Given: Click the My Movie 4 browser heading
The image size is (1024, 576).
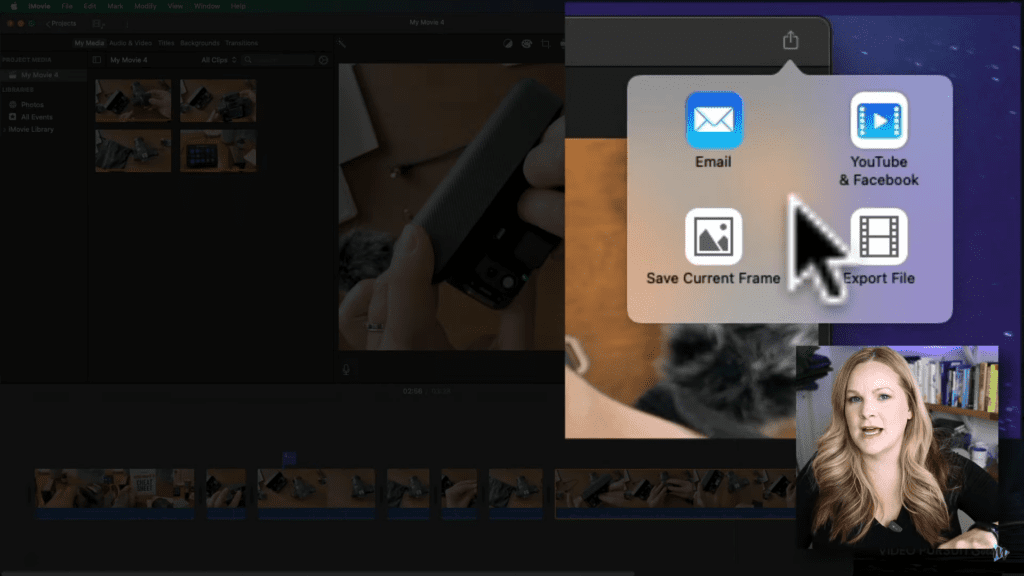Looking at the screenshot, I should tap(129, 60).
